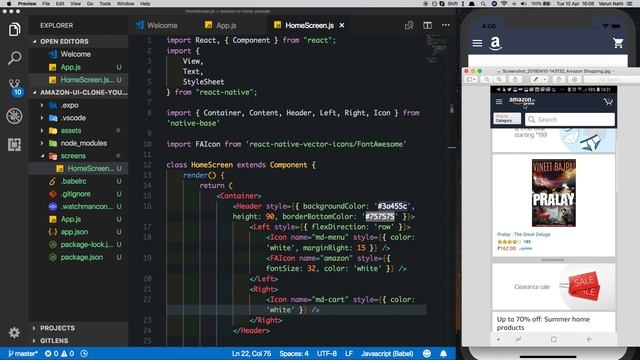Click the markup toolbar circle button in Preview
This screenshot has width=640, height=360.
point(574,80)
